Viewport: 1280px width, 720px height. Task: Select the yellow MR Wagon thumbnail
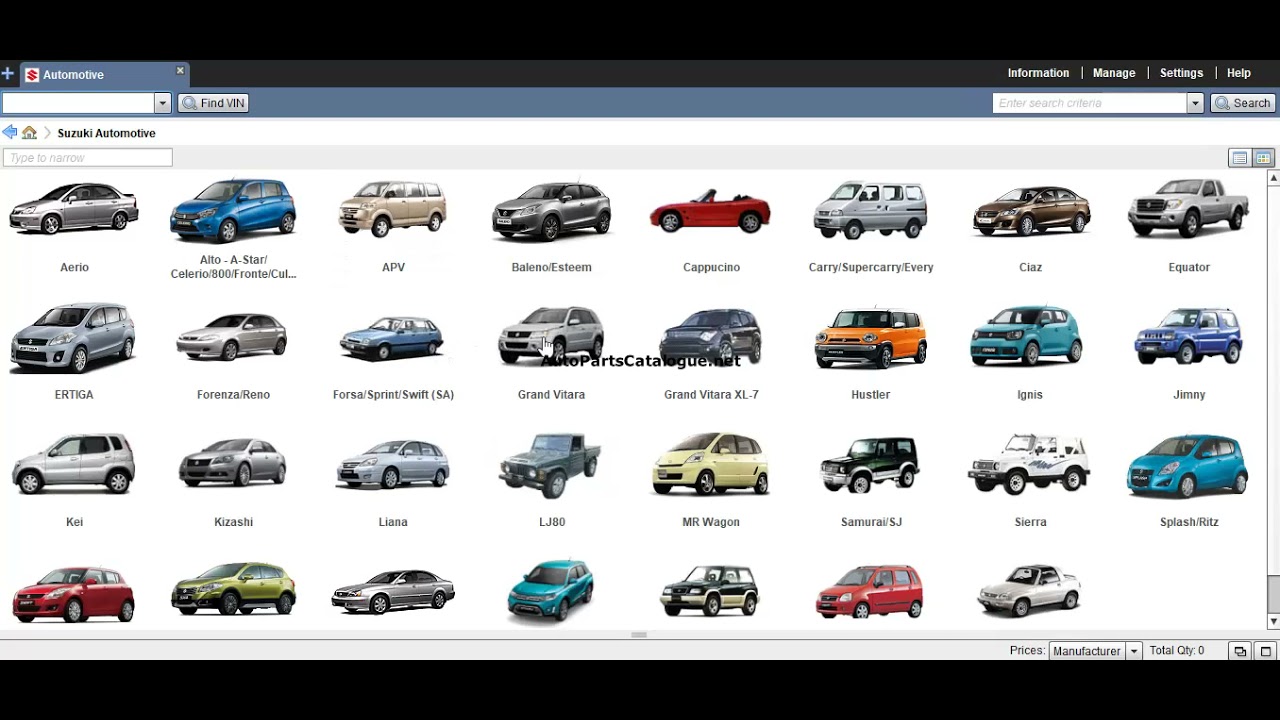coord(711,464)
